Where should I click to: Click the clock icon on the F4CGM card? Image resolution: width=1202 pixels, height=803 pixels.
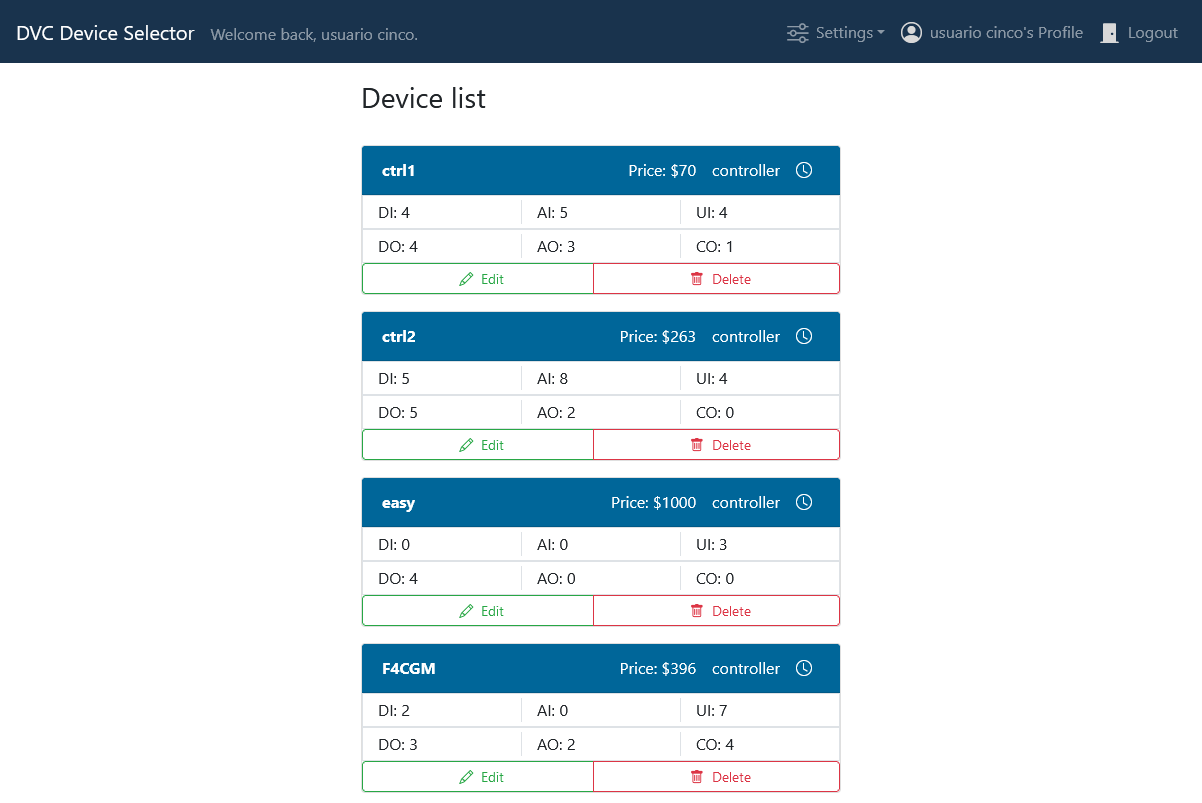point(804,668)
